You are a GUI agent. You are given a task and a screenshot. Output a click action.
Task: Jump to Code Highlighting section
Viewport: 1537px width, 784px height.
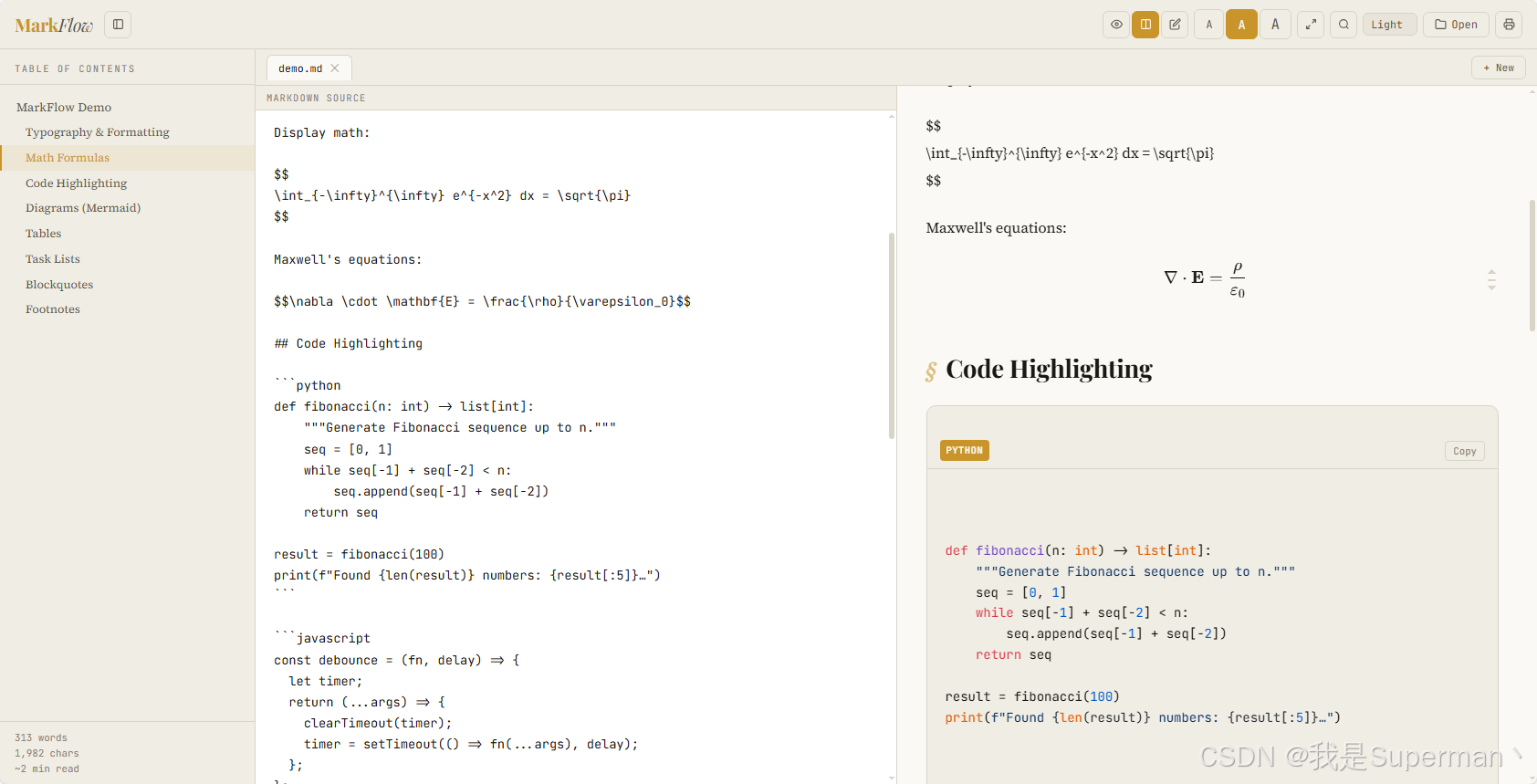(77, 183)
